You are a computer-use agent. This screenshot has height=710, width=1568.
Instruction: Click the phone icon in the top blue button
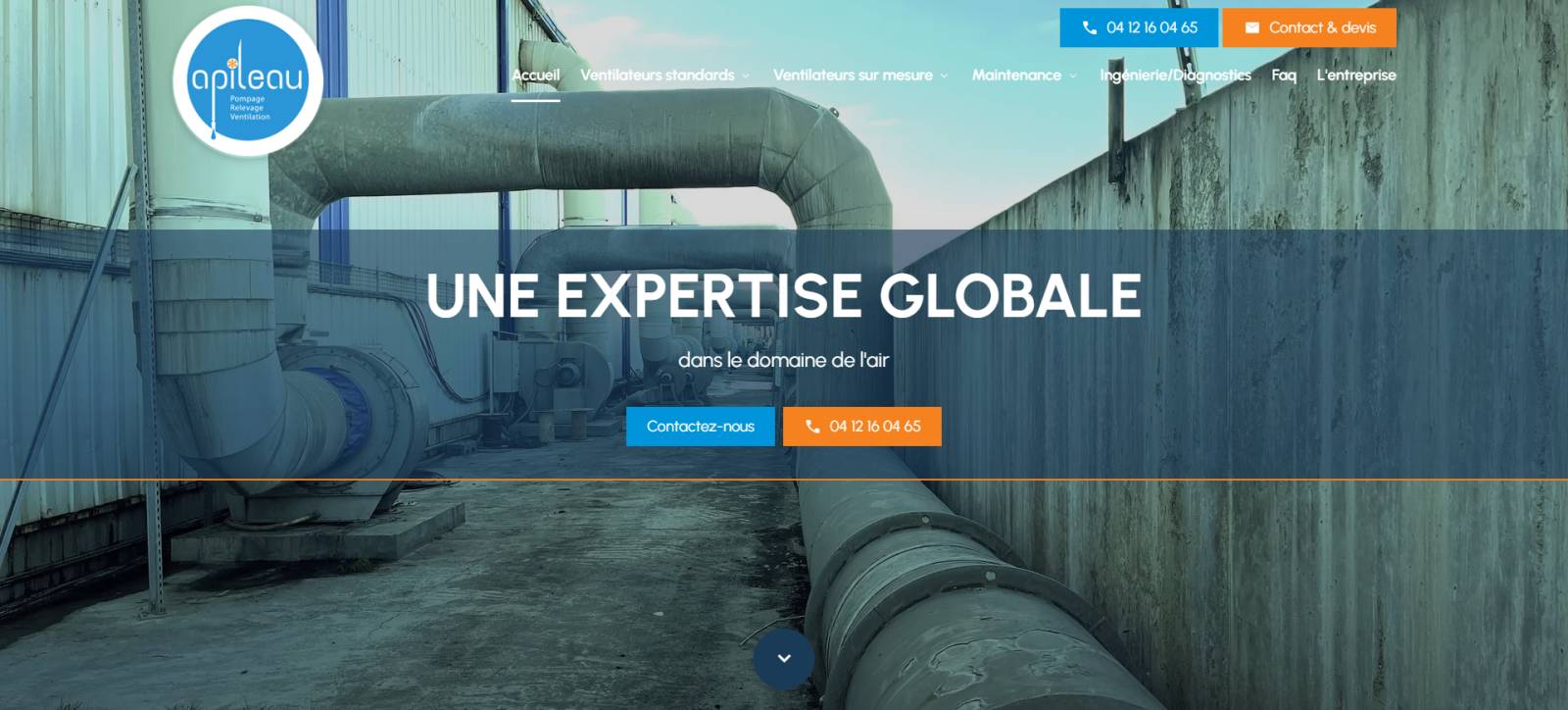tap(1089, 27)
